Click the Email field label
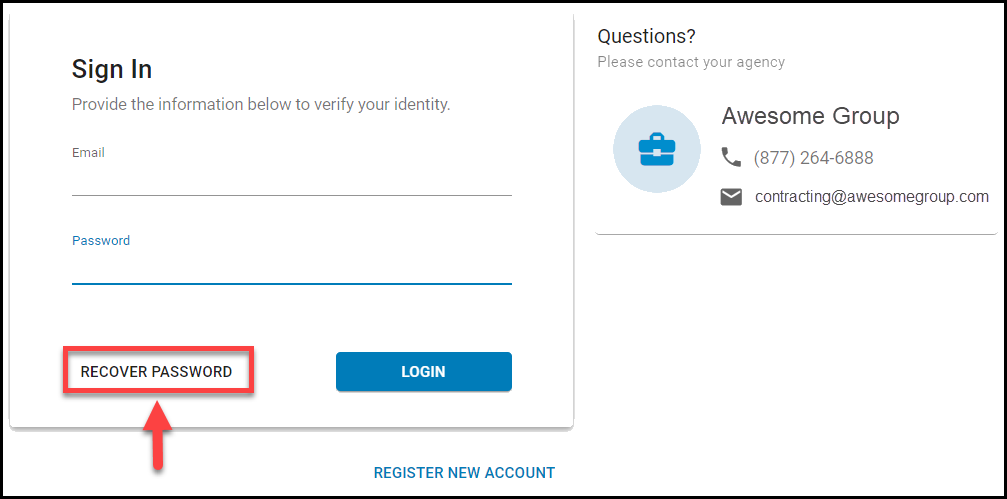 [88, 153]
